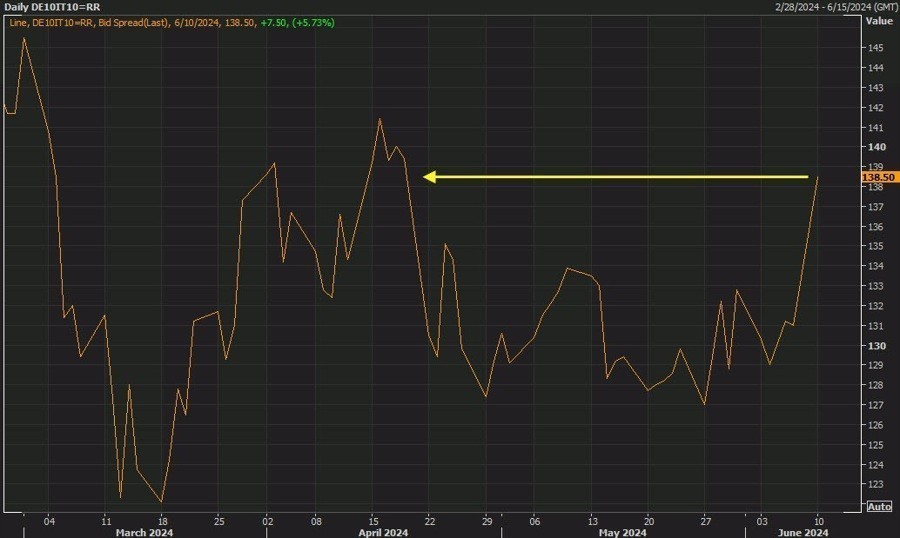This screenshot has width=900, height=538.
Task: Click the Value axis header
Action: (879, 20)
